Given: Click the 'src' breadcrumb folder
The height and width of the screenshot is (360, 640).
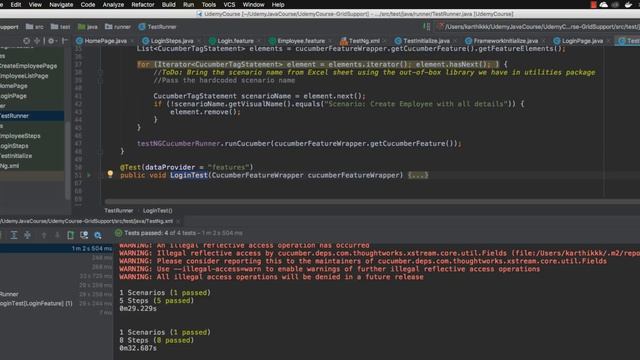Looking at the screenshot, I should point(35,27).
